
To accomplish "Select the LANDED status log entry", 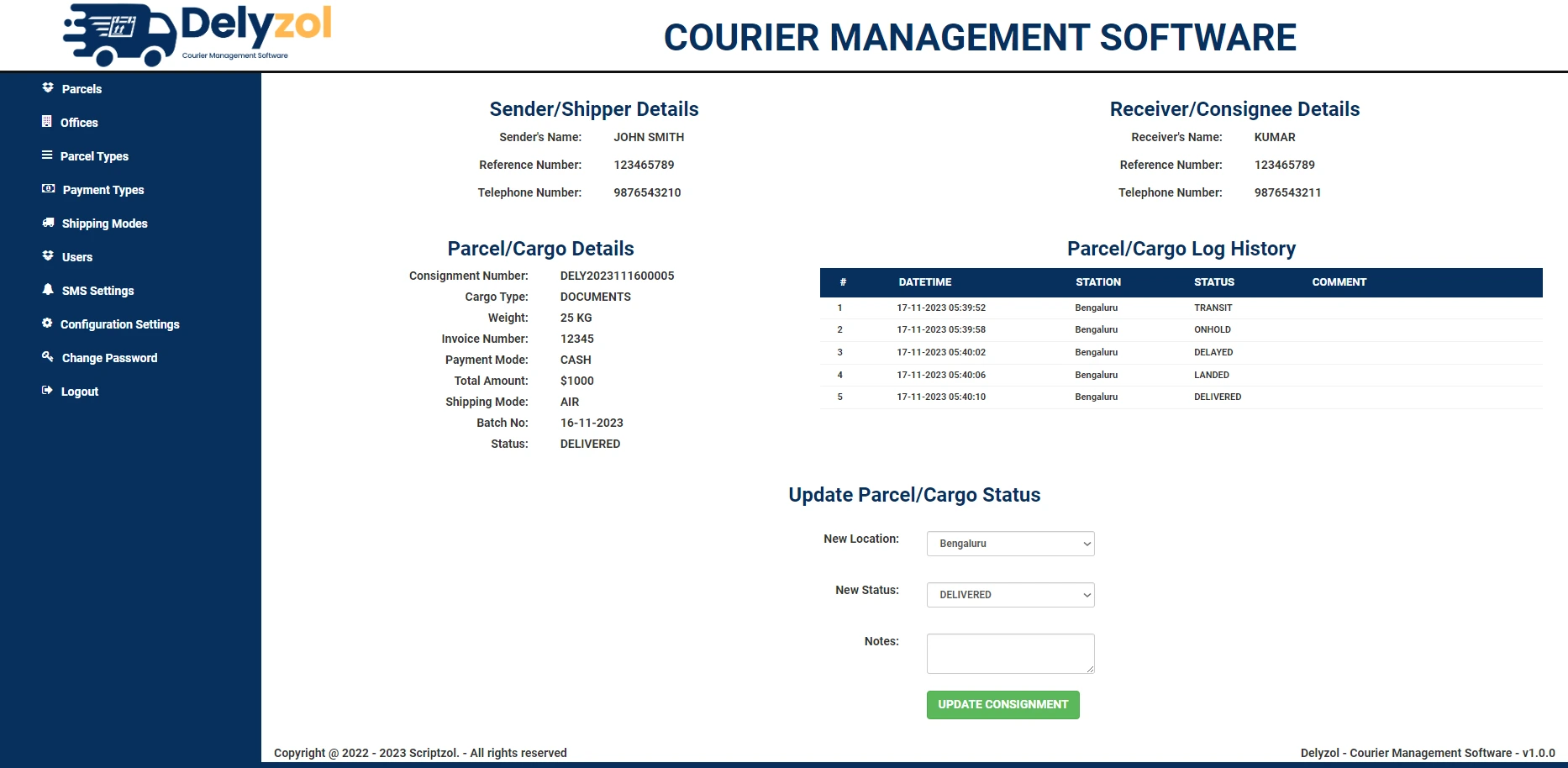I will point(1212,375).
